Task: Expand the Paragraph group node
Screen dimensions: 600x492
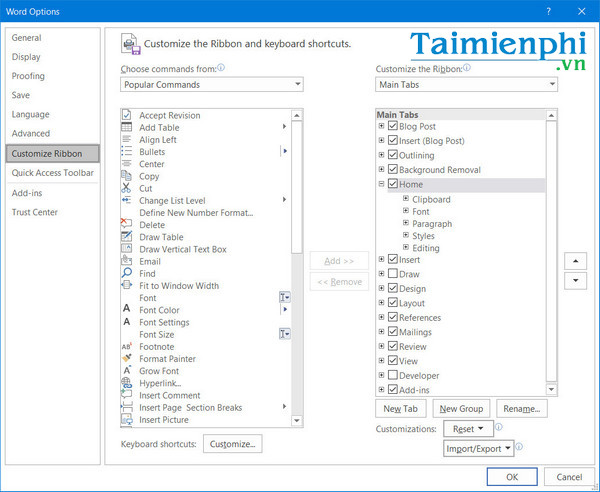Action: click(406, 223)
